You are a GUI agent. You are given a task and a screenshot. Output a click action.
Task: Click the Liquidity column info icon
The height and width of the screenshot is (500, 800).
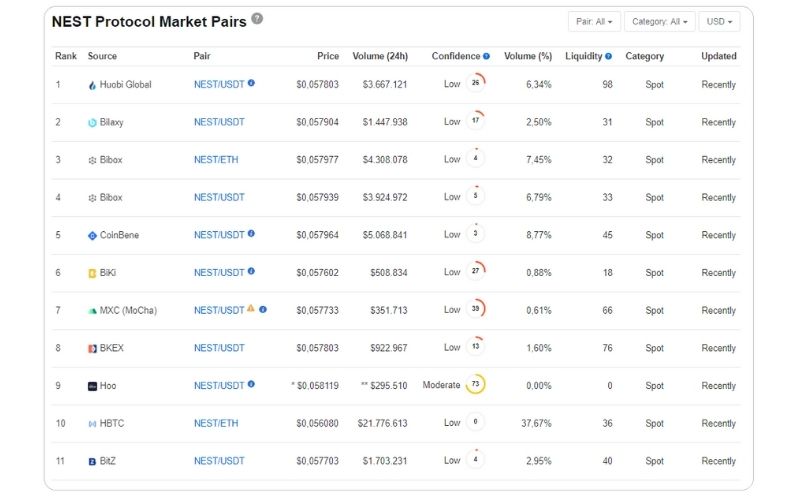coord(608,56)
